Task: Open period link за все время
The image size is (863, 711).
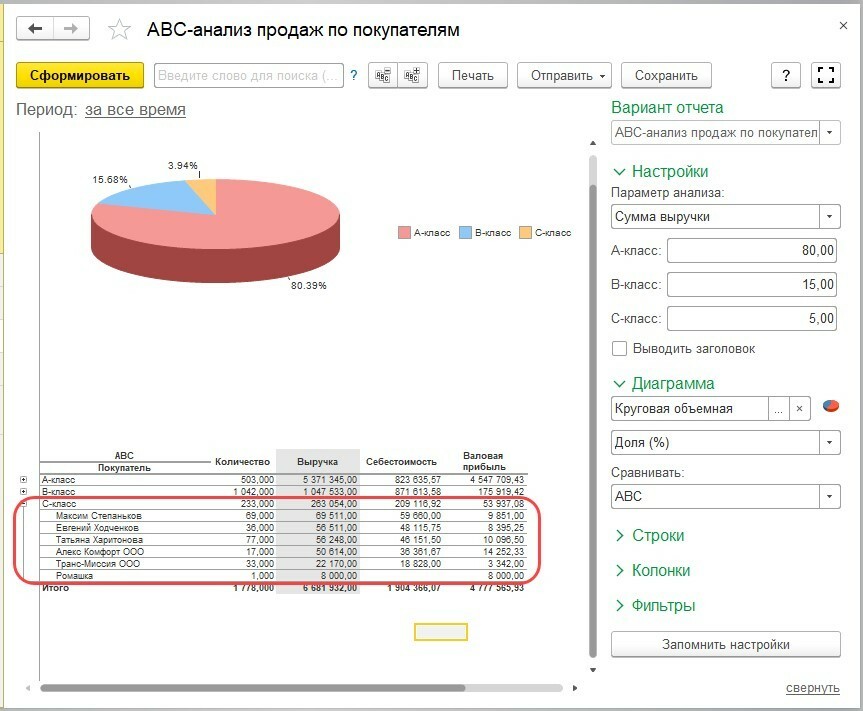Action: pos(135,110)
